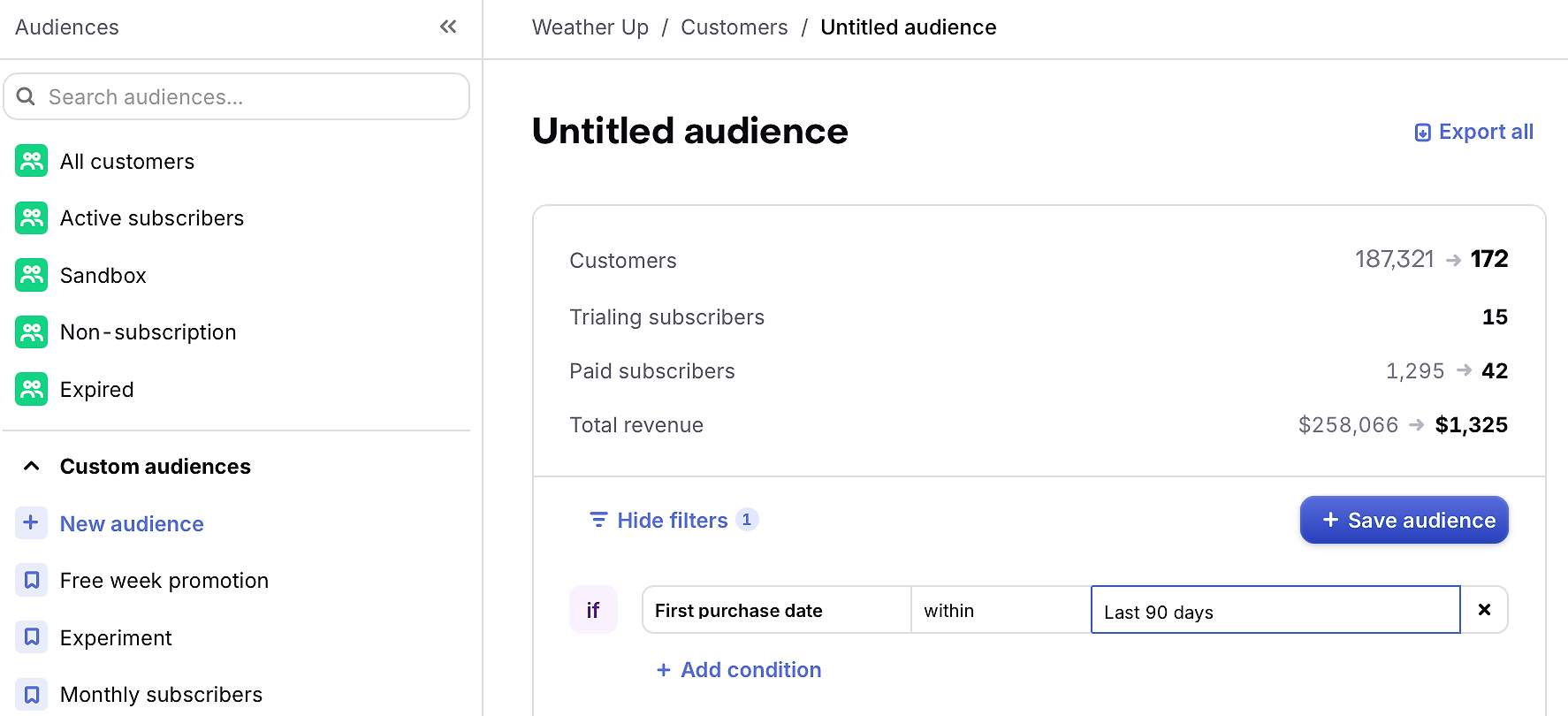Open the Monthly subscribers custom audience
1568x716 pixels.
pyautogui.click(x=161, y=695)
